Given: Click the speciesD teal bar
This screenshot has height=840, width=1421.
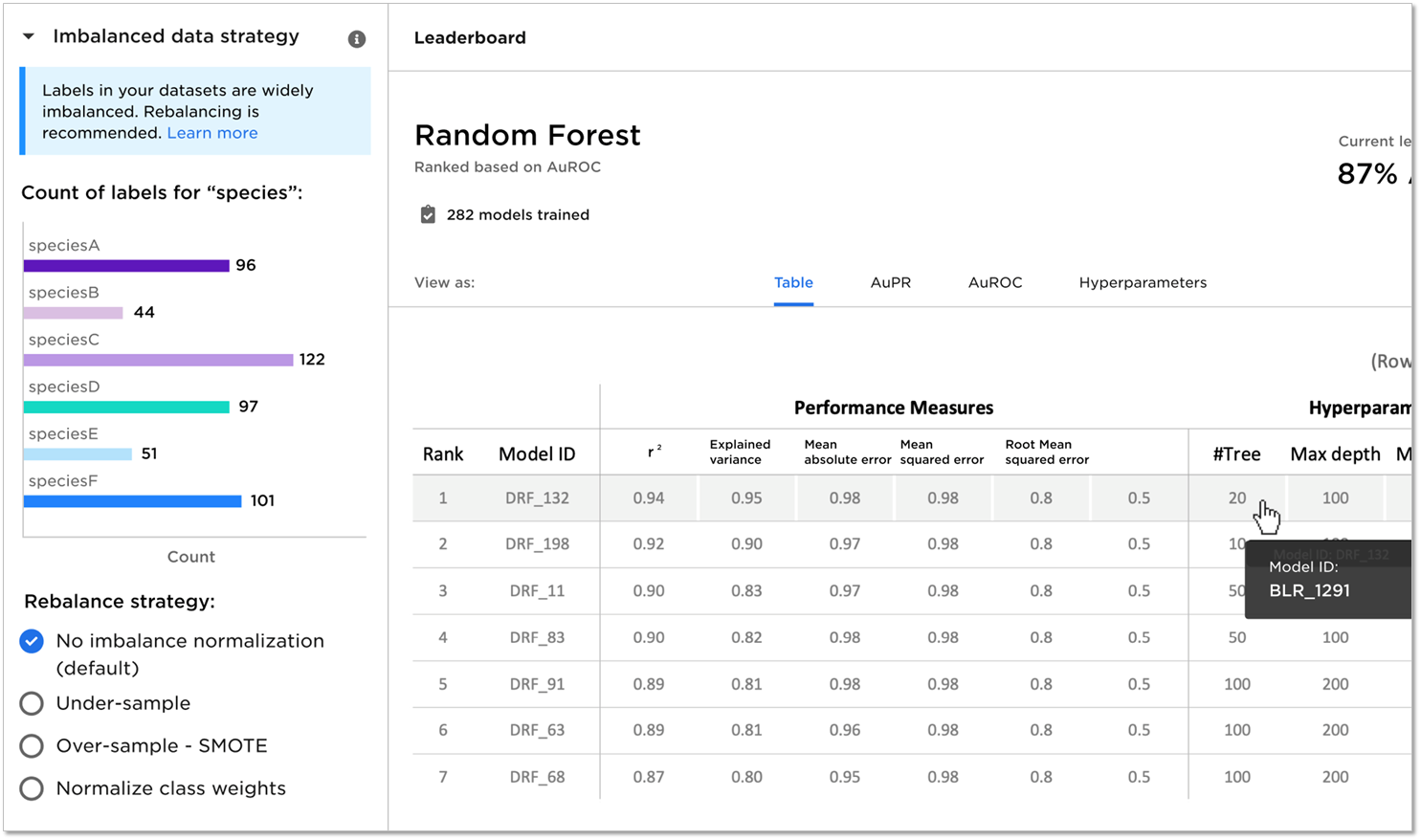Looking at the screenshot, I should (x=126, y=408).
